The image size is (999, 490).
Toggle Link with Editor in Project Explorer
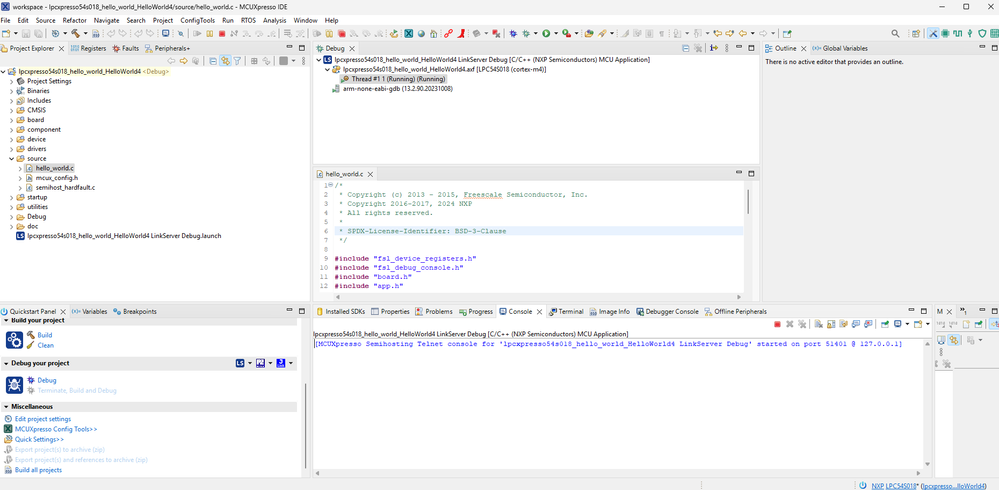coord(224,61)
